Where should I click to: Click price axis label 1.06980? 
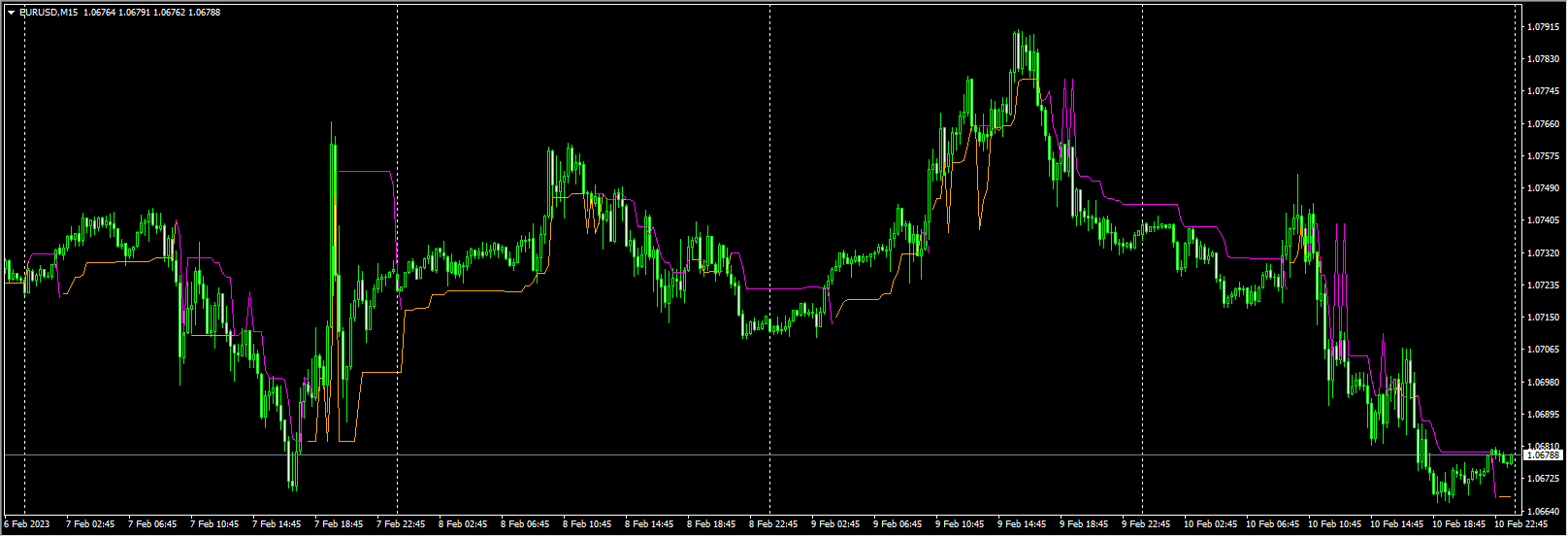1543,382
